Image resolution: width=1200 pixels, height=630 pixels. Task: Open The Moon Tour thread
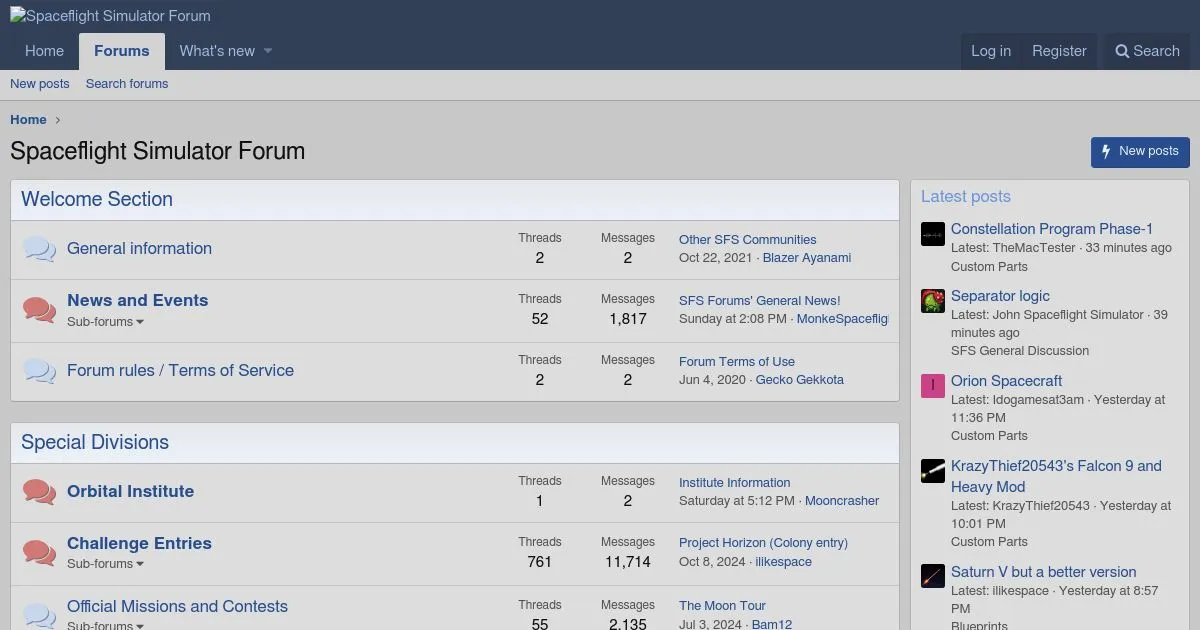click(x=722, y=606)
